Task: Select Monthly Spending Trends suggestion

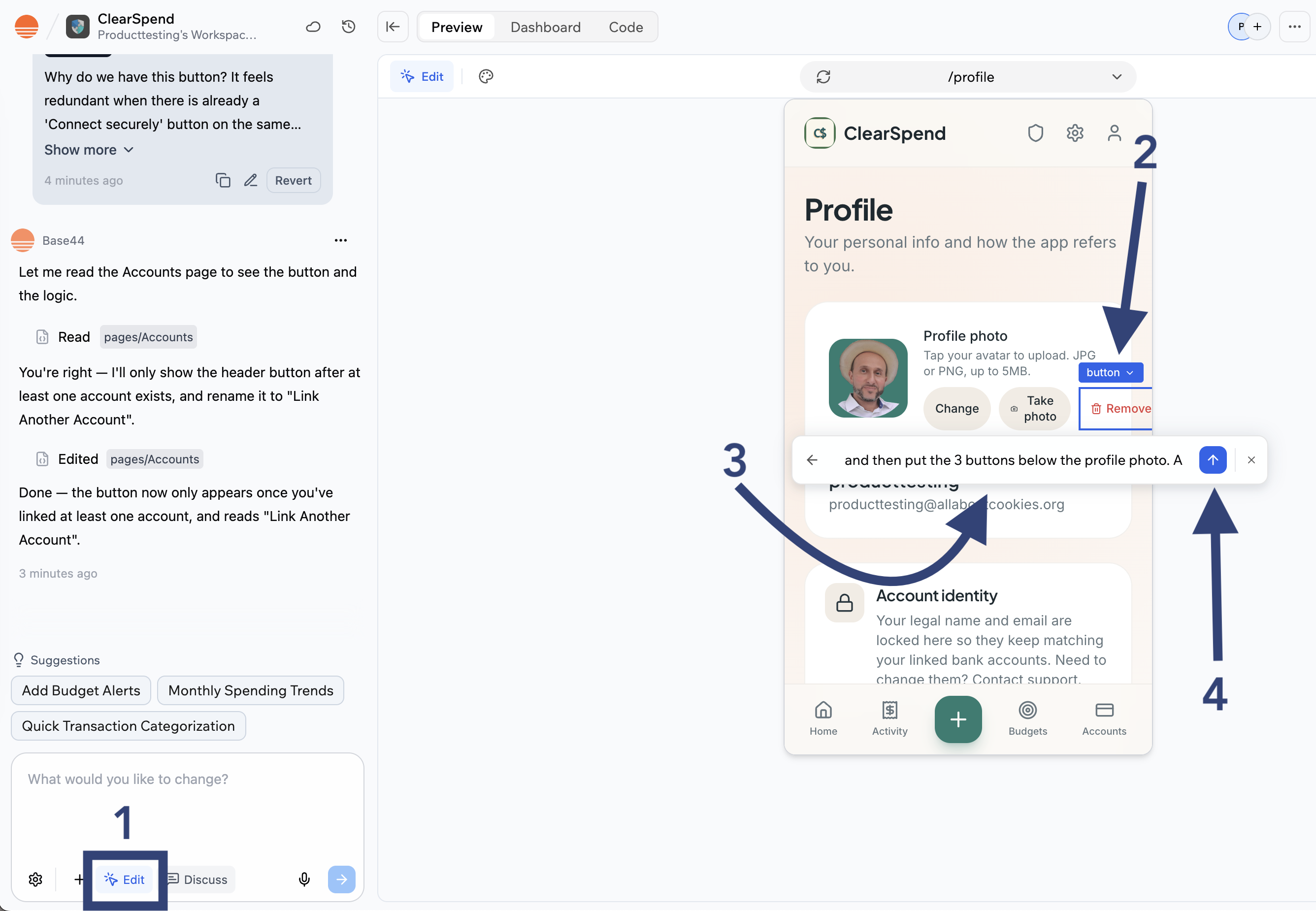Action: tap(251, 691)
